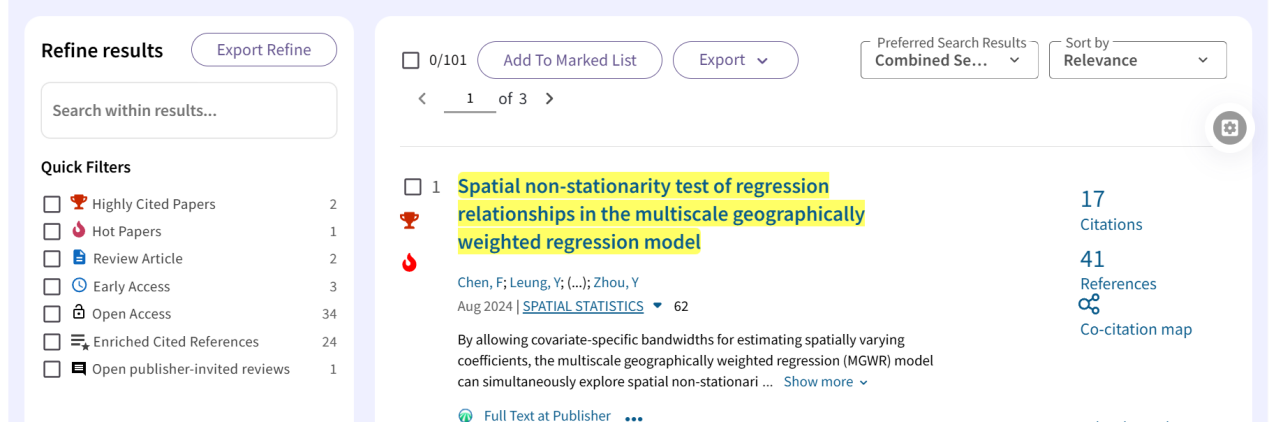Click the Search within results field
The image size is (1269, 422).
point(189,110)
